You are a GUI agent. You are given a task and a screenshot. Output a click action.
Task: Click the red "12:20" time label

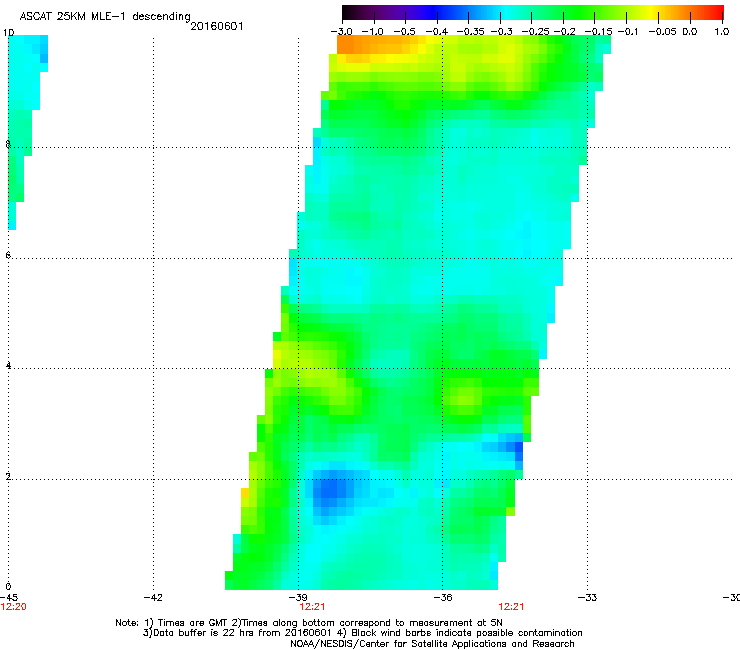(14, 607)
